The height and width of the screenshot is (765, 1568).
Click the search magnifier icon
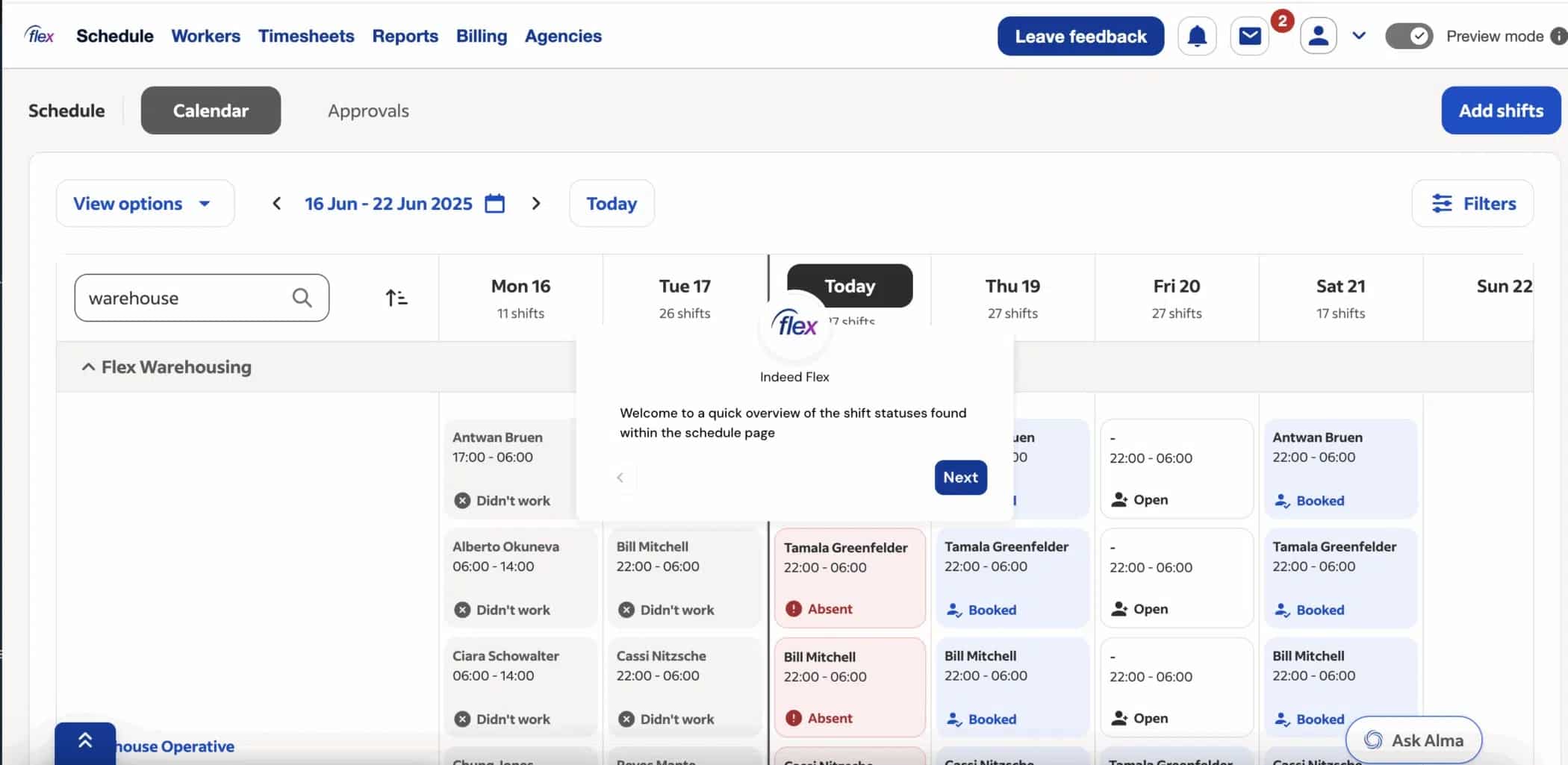pyautogui.click(x=302, y=298)
